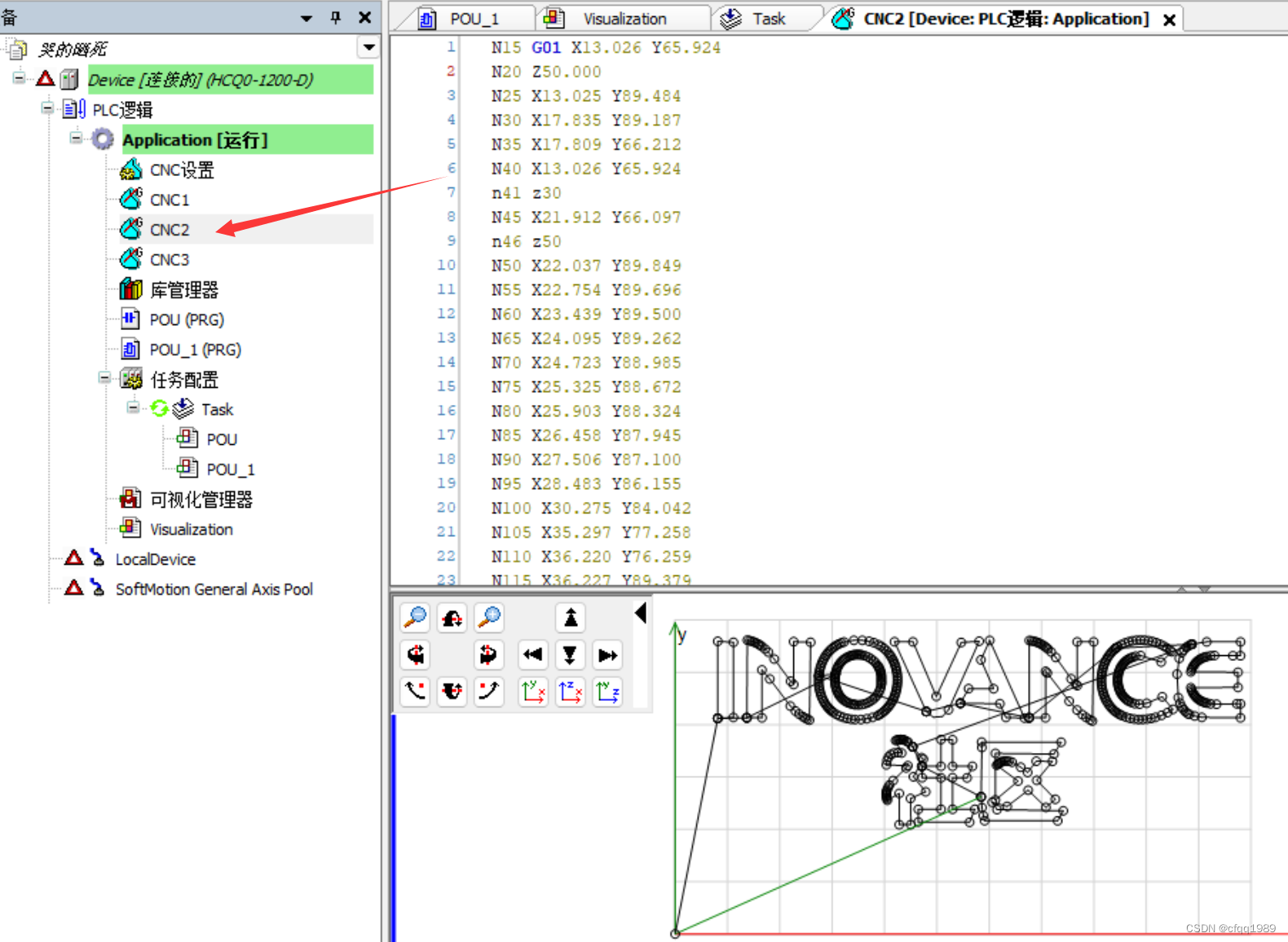Click the y axis label in preview
The width and height of the screenshot is (1288, 942).
click(682, 635)
